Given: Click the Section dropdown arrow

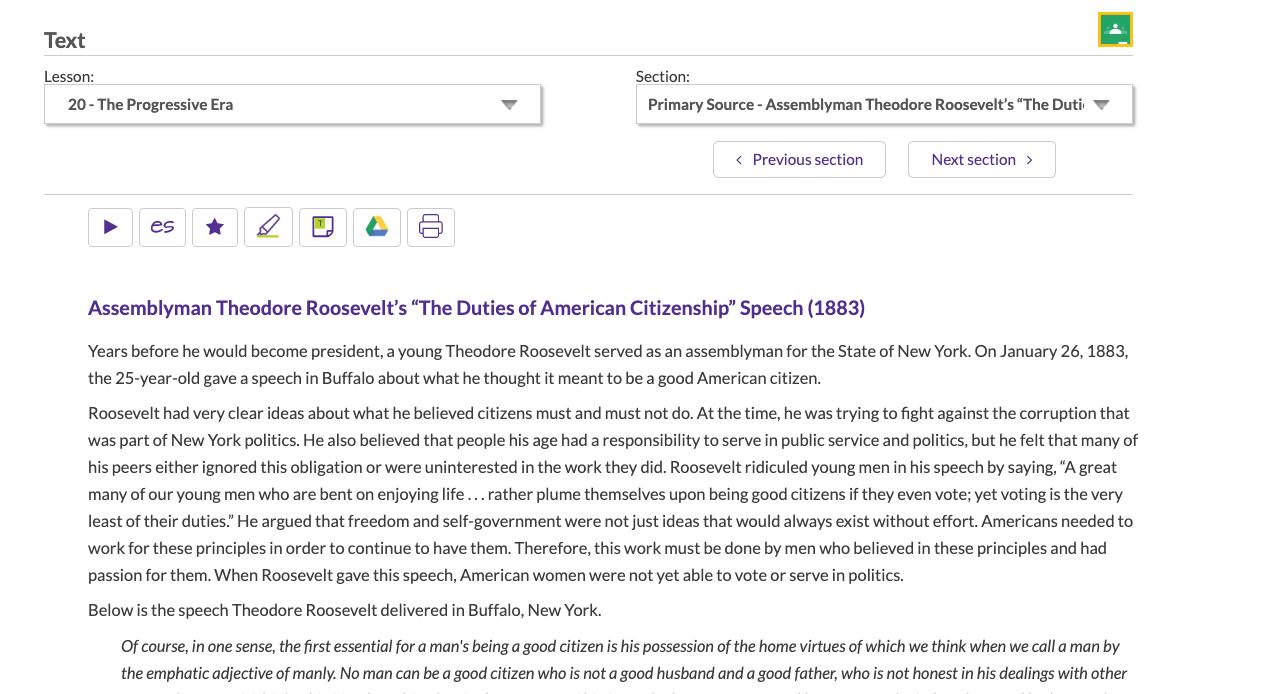Looking at the screenshot, I should click(x=1101, y=104).
